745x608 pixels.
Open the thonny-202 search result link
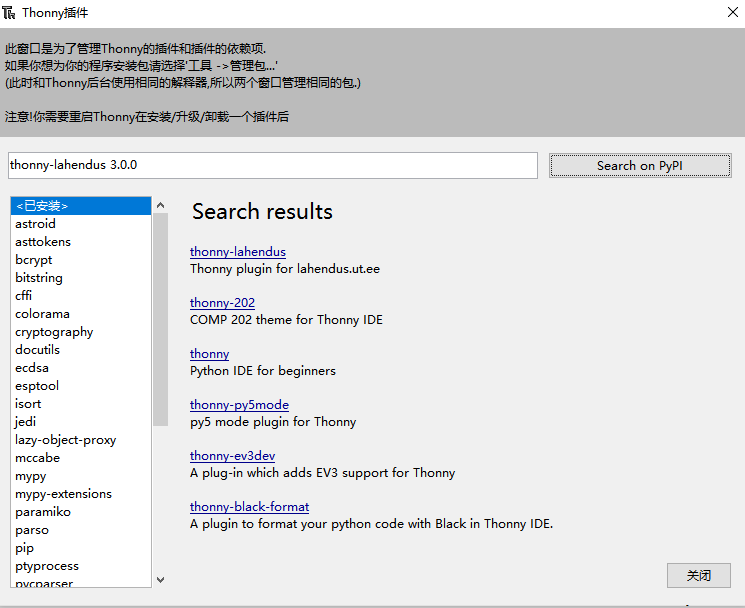tap(222, 303)
